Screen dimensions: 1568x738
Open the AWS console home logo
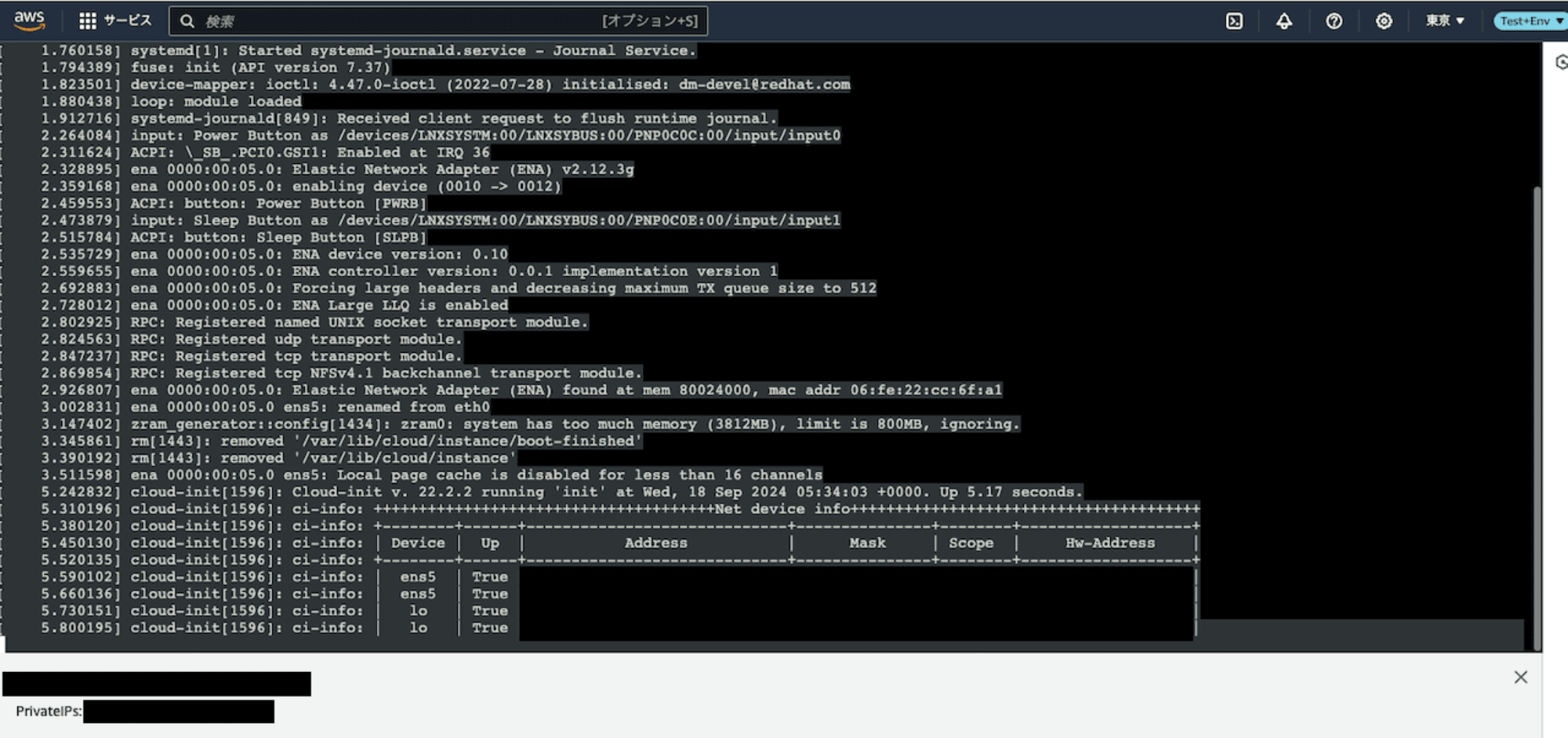pyautogui.click(x=29, y=20)
